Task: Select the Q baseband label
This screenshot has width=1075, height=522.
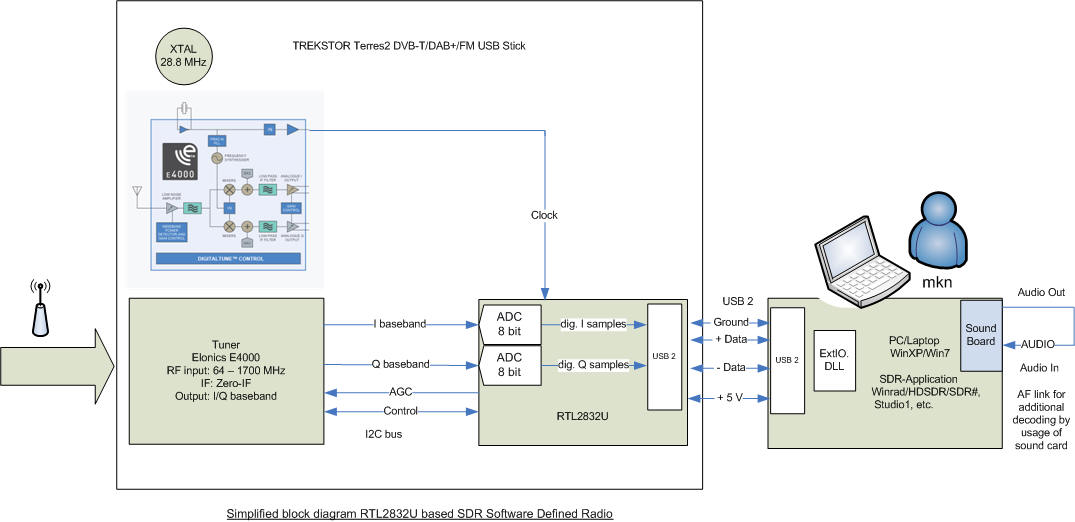Action: tap(400, 364)
